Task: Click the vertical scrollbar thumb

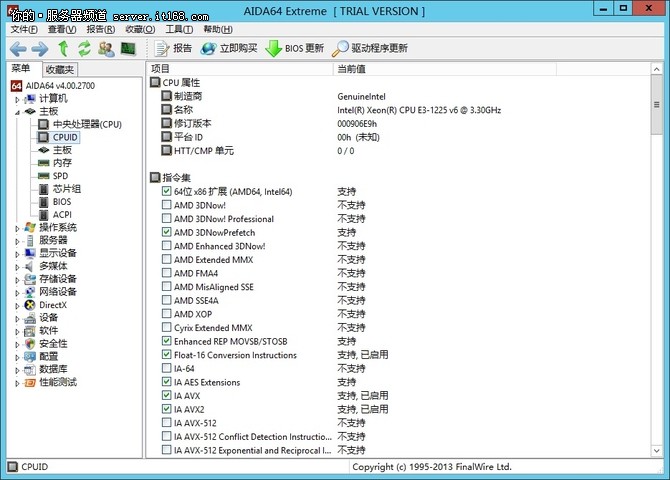Action: (x=656, y=105)
